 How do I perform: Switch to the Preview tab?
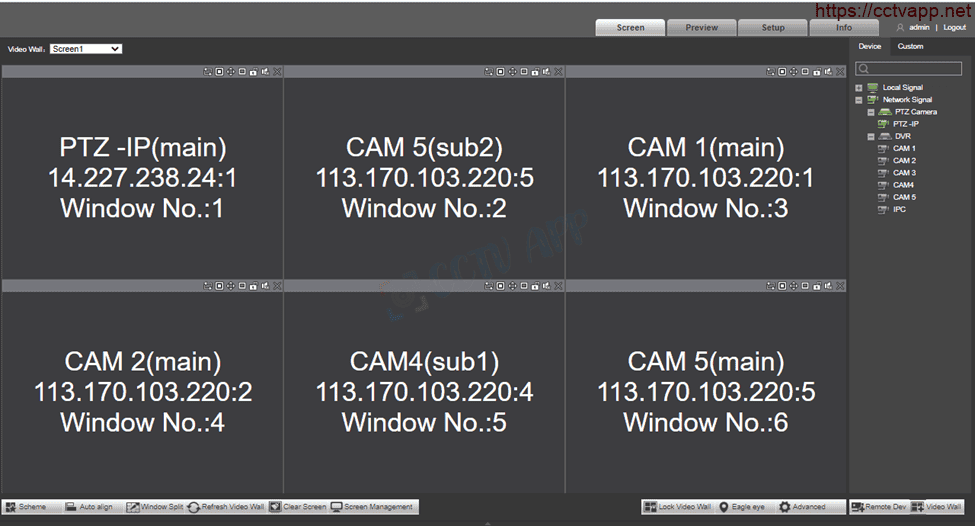(701, 28)
